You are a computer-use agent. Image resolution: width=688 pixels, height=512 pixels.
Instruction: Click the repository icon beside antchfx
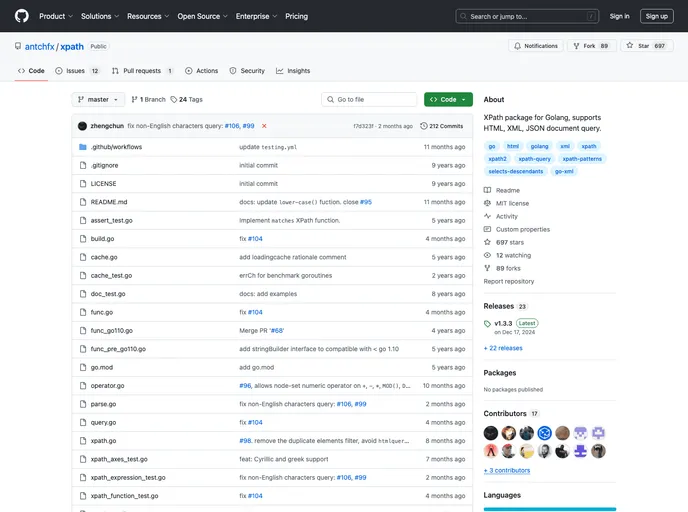(18, 46)
